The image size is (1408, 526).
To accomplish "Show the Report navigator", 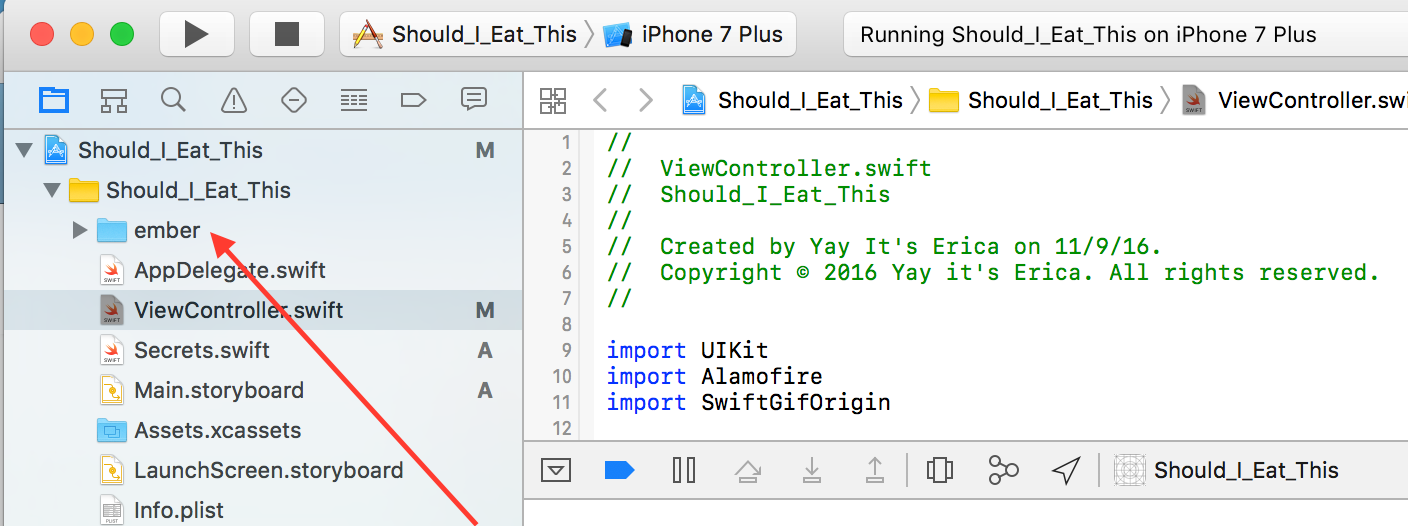I will (x=473, y=99).
